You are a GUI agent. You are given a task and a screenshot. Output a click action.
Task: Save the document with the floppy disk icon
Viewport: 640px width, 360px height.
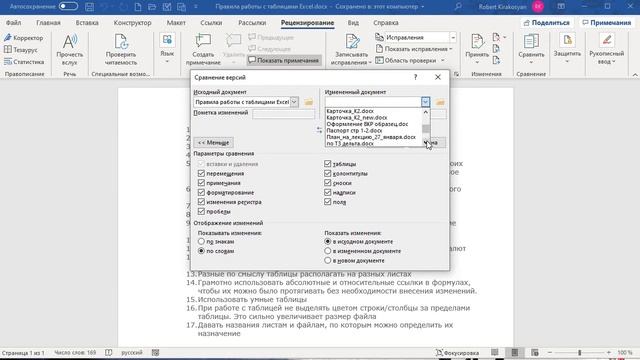point(89,7)
